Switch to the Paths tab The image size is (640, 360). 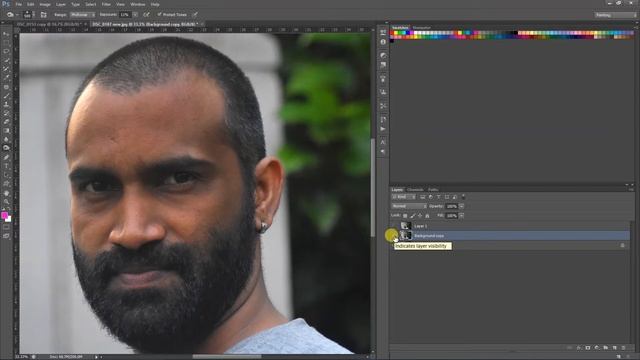[433, 190]
